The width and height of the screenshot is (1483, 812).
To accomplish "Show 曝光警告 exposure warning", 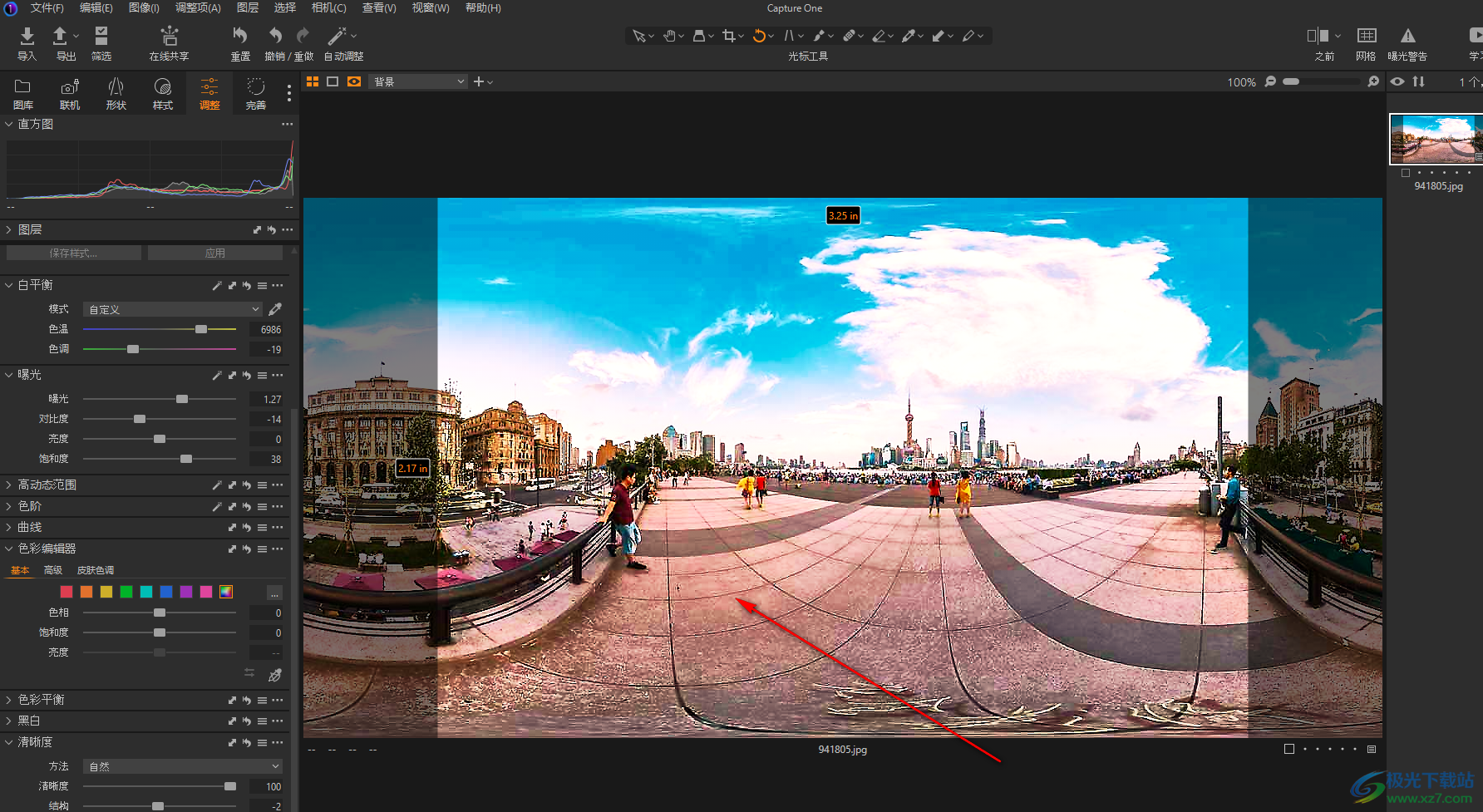I will pyautogui.click(x=1407, y=36).
